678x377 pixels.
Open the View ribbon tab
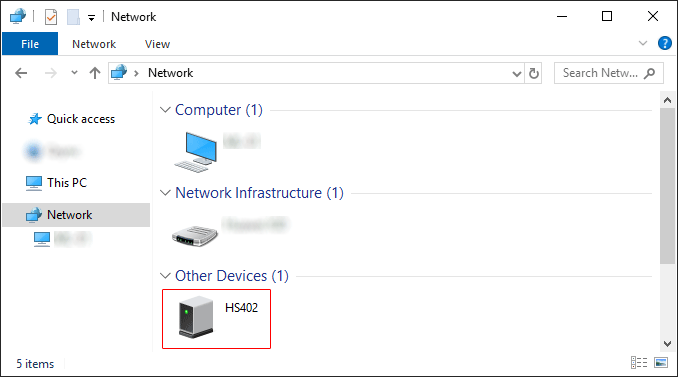(x=157, y=44)
